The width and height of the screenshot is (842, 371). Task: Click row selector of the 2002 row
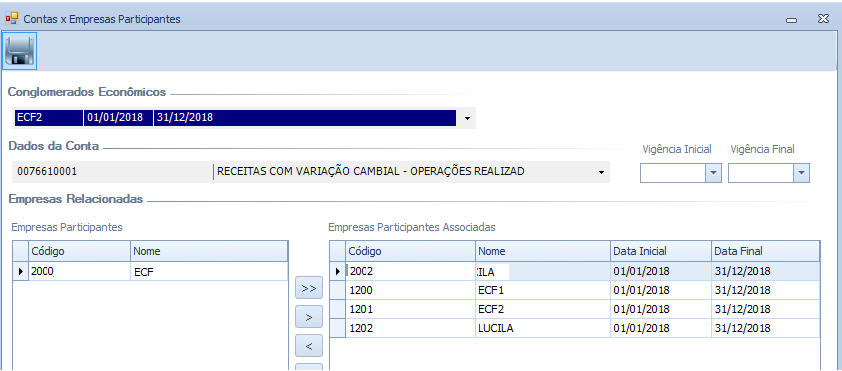337,272
